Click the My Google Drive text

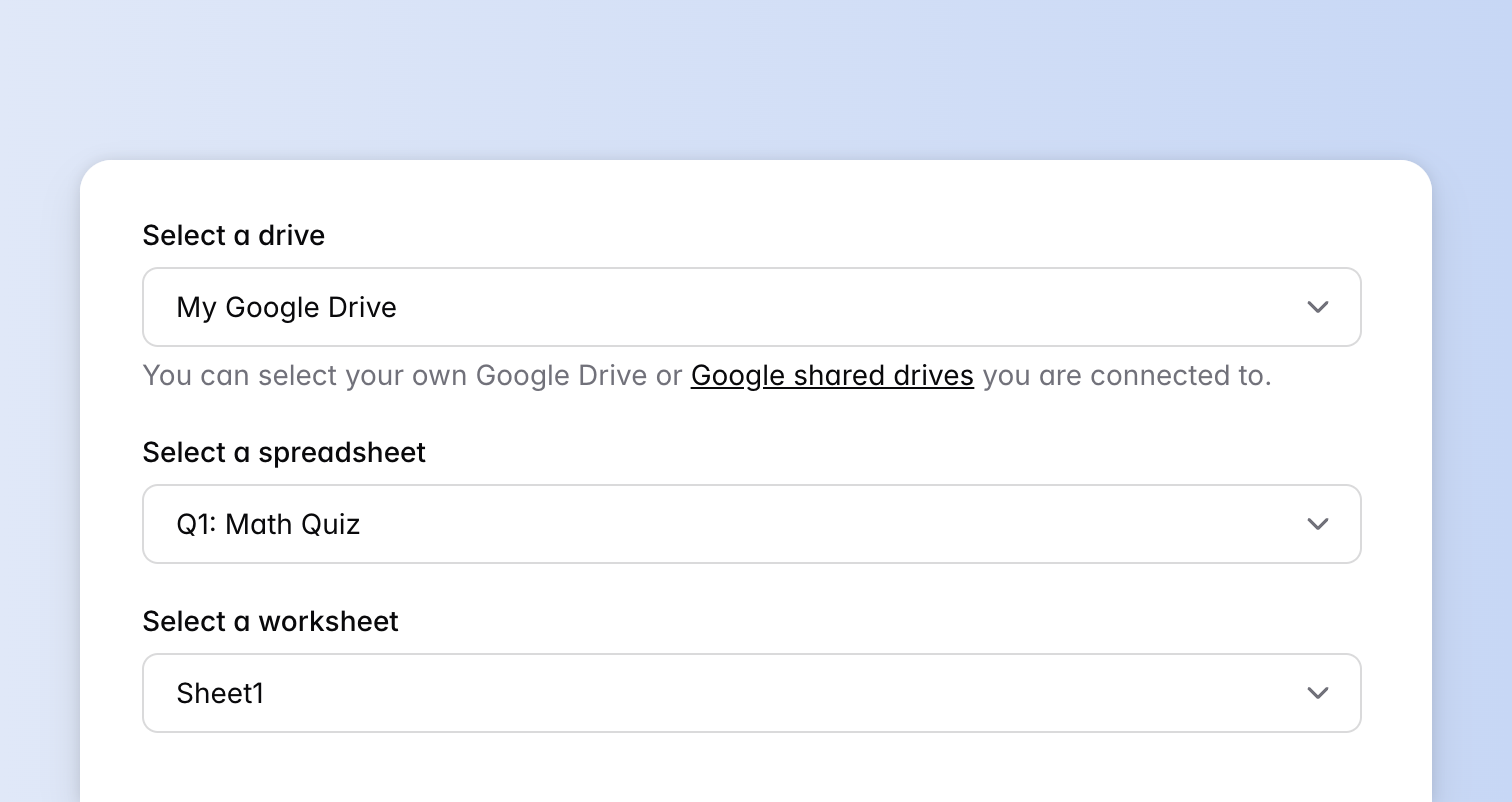coord(287,307)
